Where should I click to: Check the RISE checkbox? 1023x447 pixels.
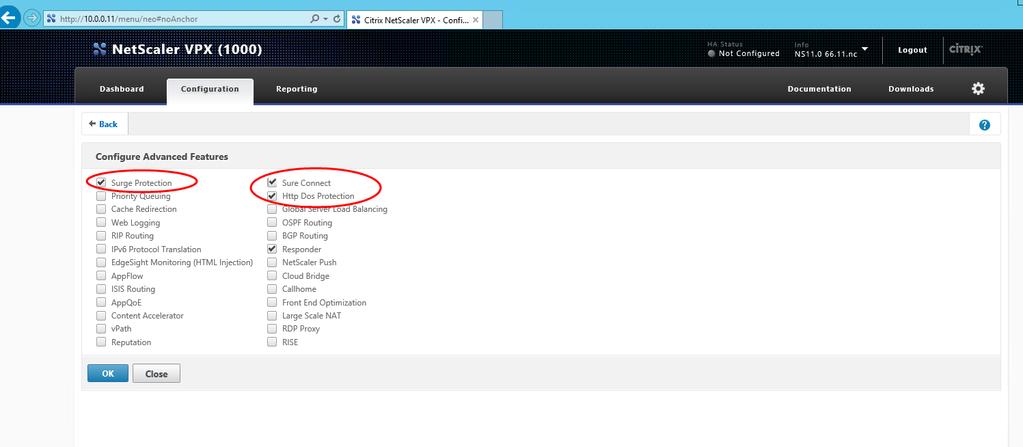coord(271,342)
